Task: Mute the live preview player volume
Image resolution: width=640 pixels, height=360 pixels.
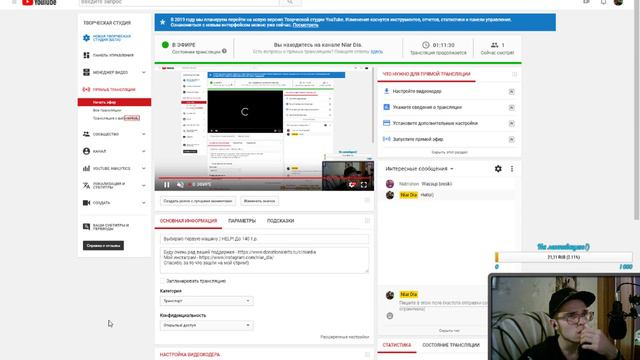Action: 180,184
